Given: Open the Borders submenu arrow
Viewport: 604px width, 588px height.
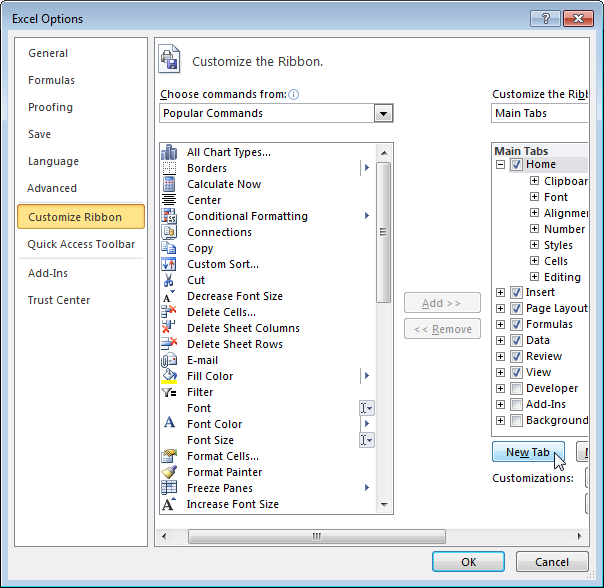Looking at the screenshot, I should click(x=367, y=168).
